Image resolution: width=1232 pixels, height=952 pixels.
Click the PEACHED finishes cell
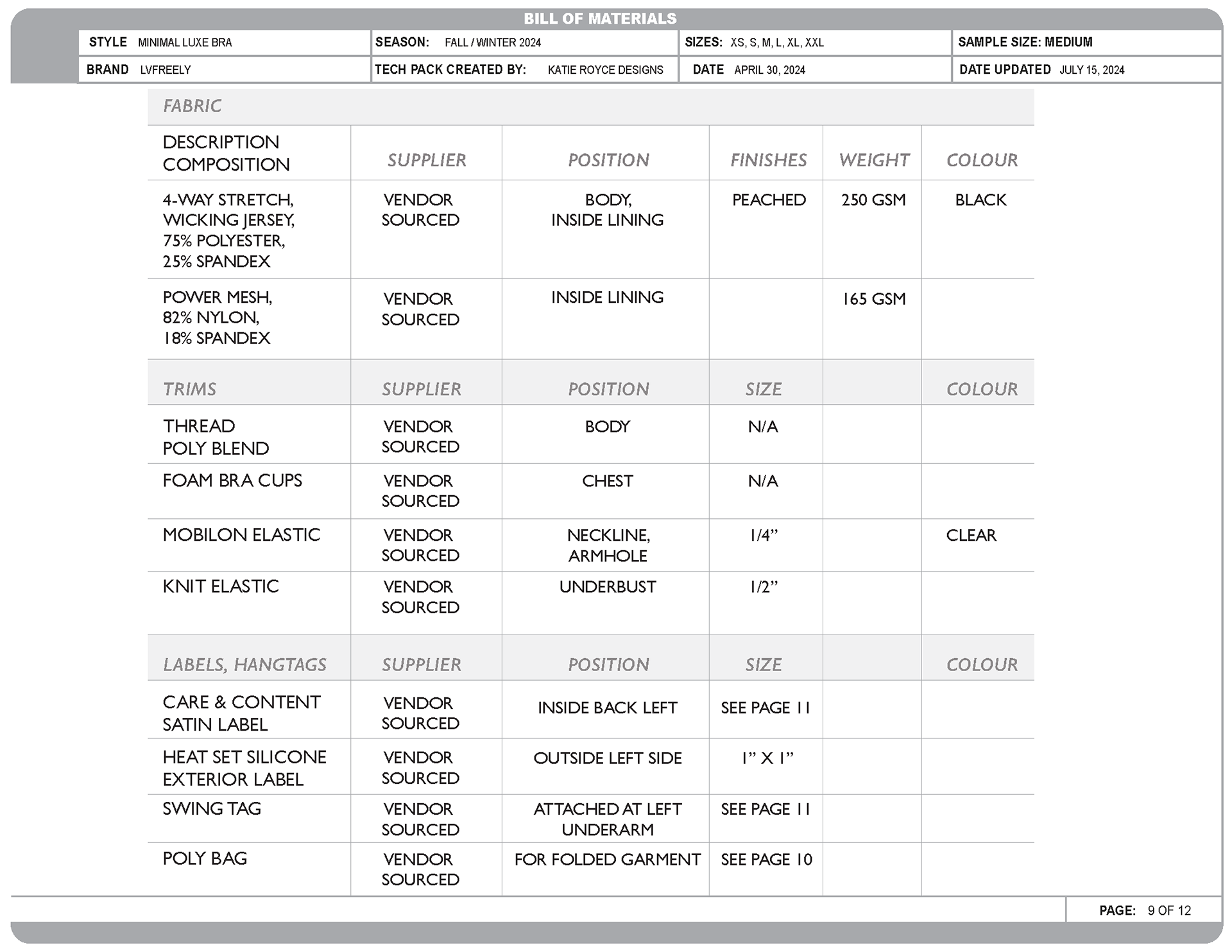point(769,200)
